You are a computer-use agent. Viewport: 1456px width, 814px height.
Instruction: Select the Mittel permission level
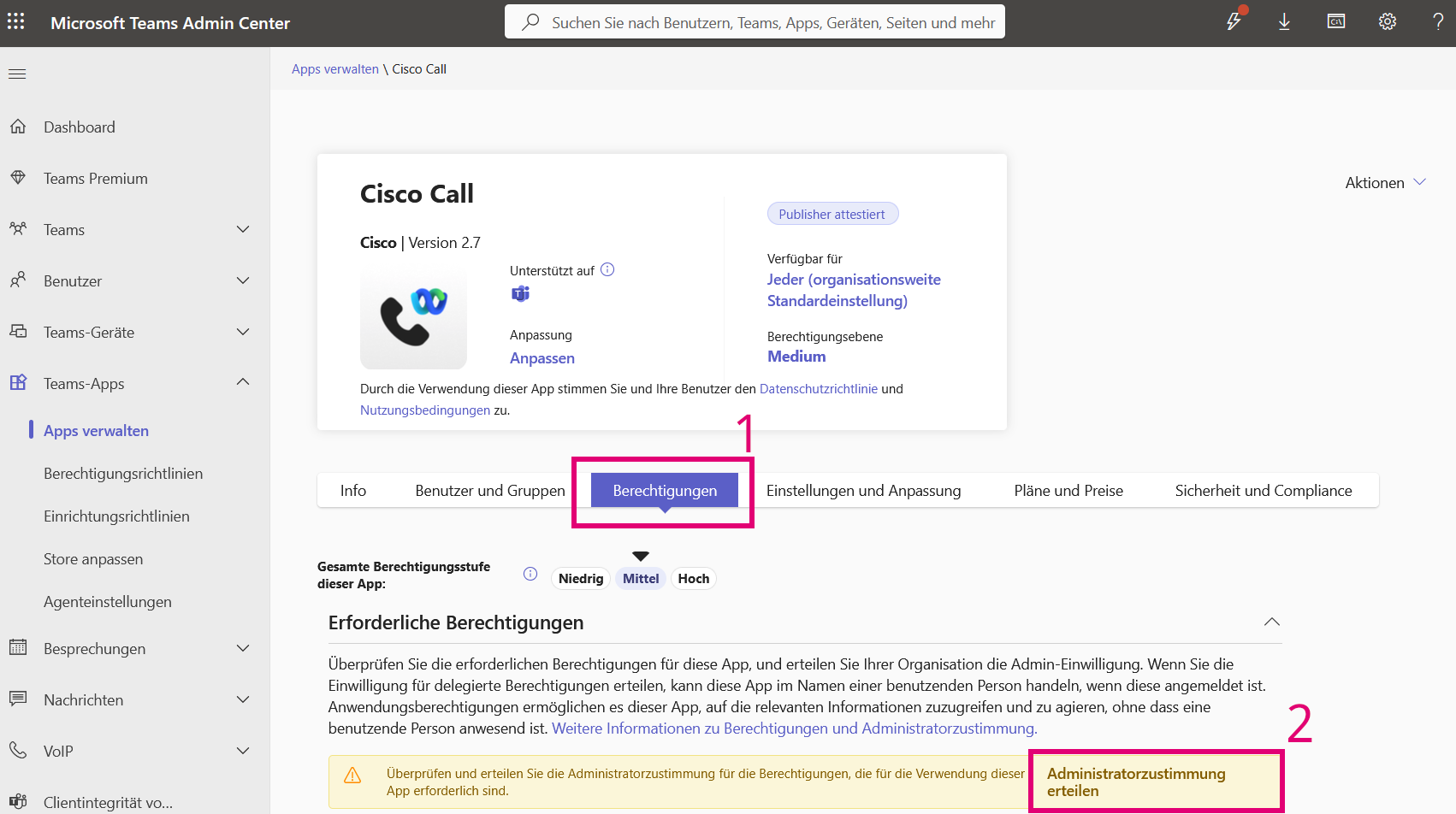tap(640, 578)
